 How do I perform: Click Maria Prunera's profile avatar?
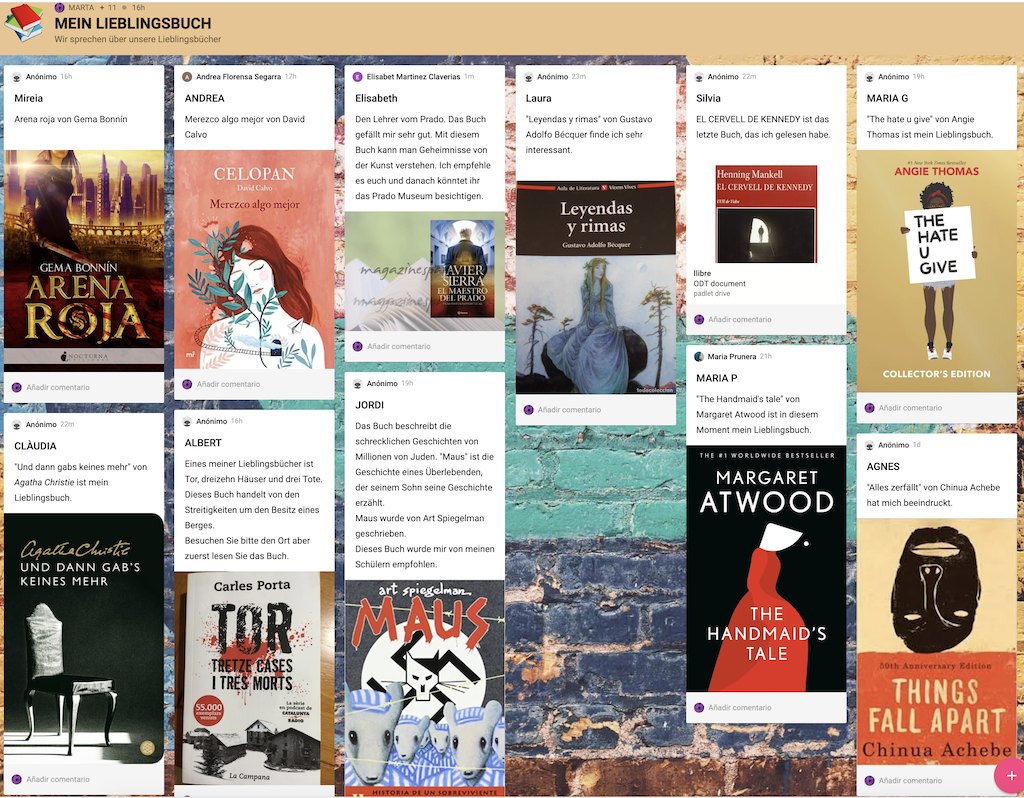699,356
